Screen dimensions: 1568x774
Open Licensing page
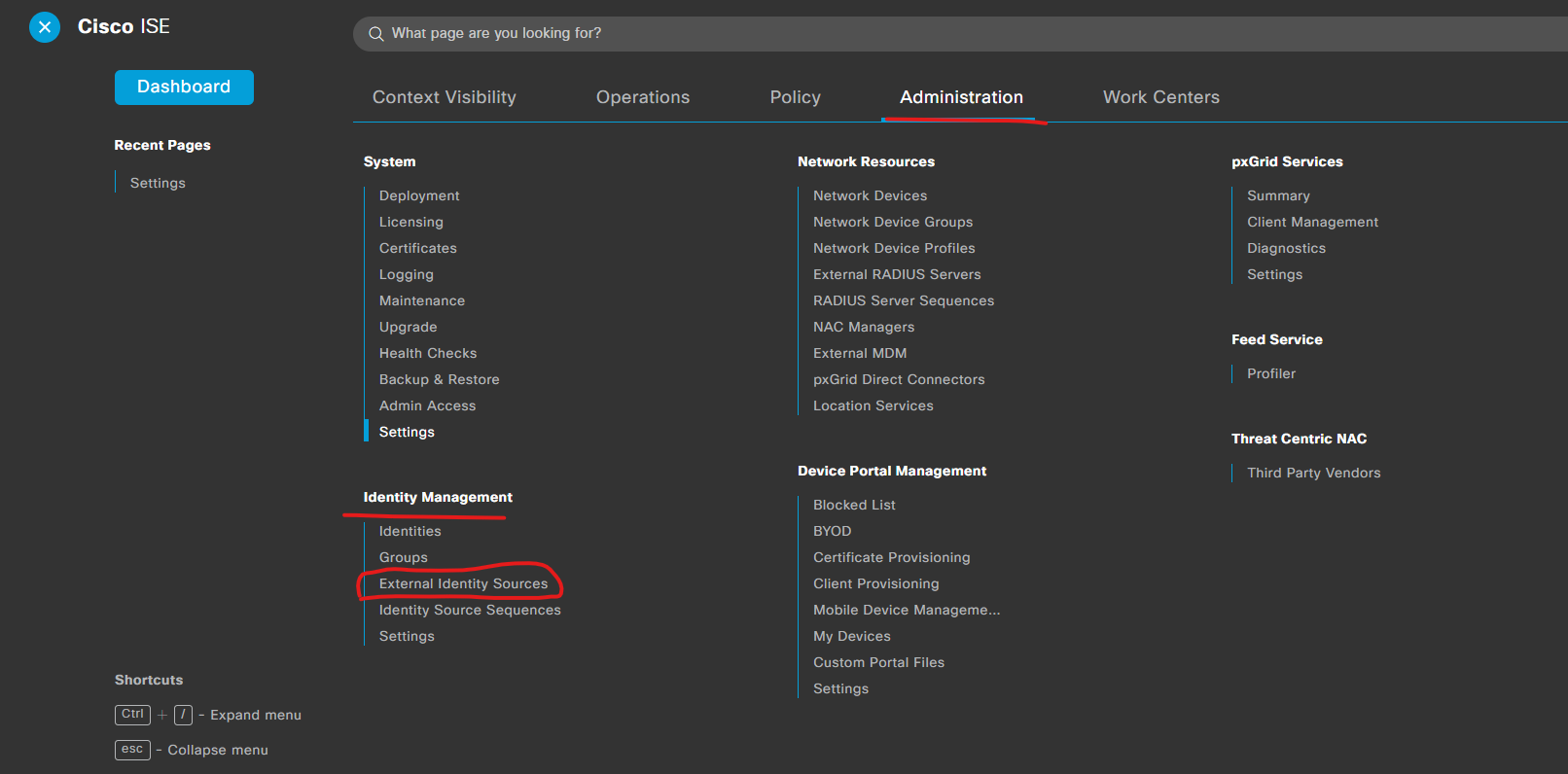411,222
